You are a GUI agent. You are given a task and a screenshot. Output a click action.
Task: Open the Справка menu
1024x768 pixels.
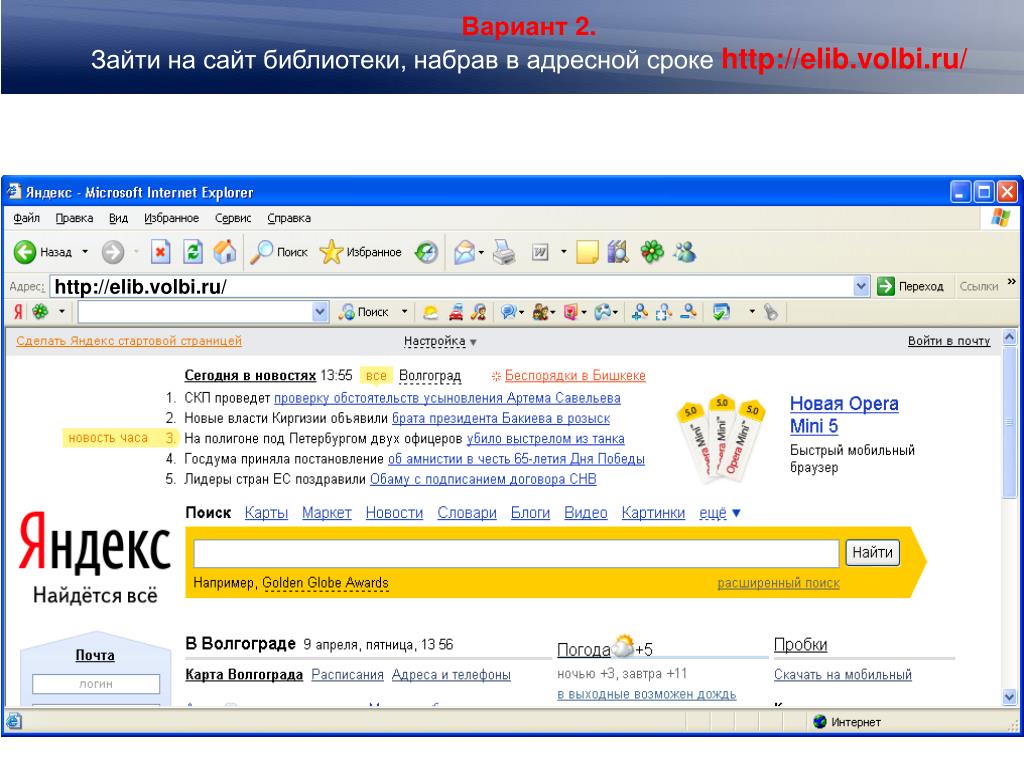pyautogui.click(x=289, y=218)
